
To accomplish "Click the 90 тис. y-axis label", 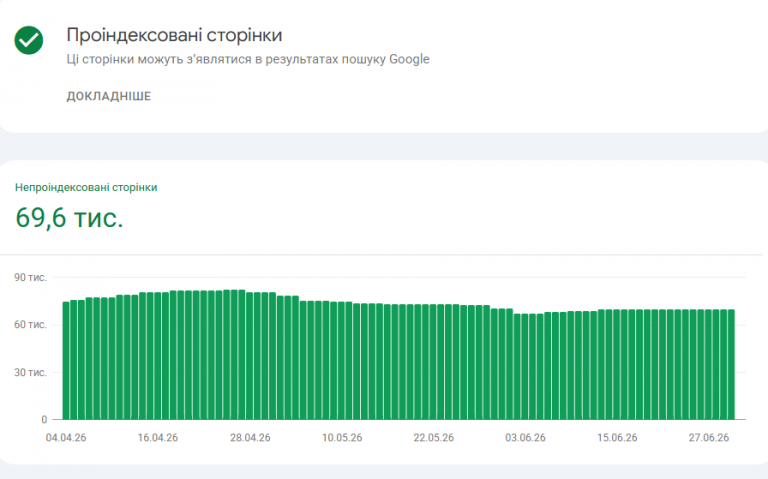I will pos(30,278).
